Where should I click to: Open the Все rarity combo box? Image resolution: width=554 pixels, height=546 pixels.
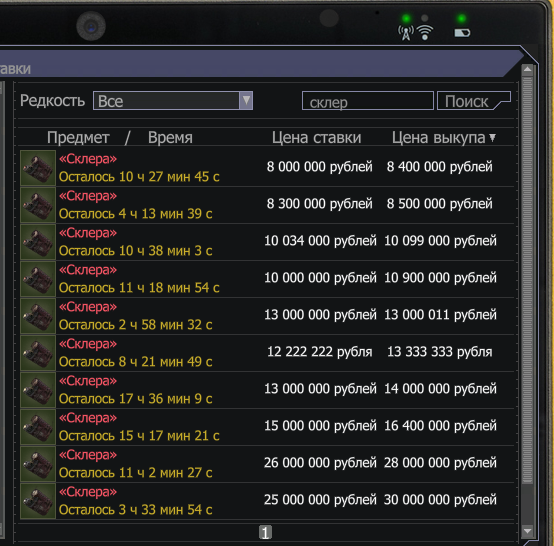(x=173, y=101)
